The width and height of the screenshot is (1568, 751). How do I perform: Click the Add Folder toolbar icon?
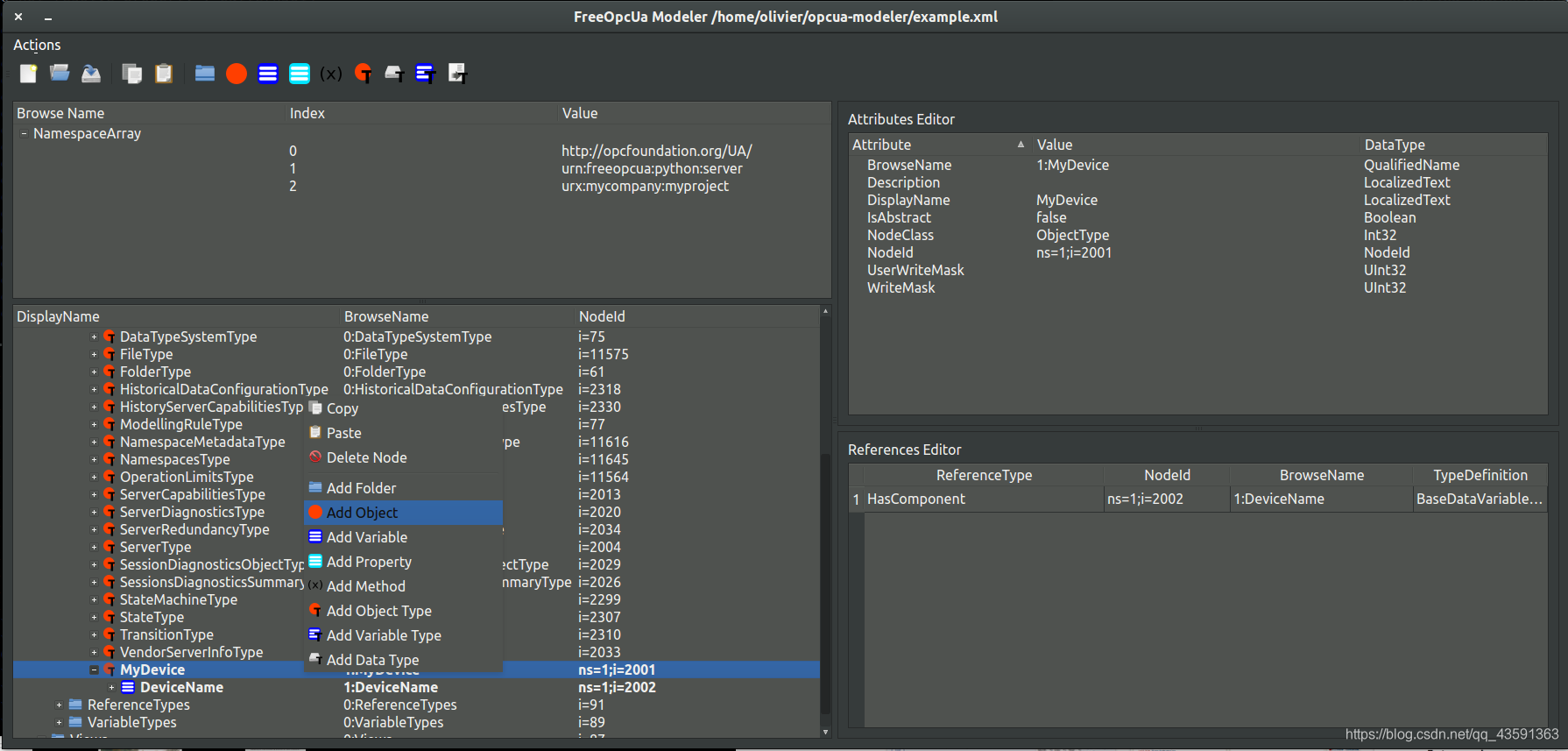pos(205,74)
